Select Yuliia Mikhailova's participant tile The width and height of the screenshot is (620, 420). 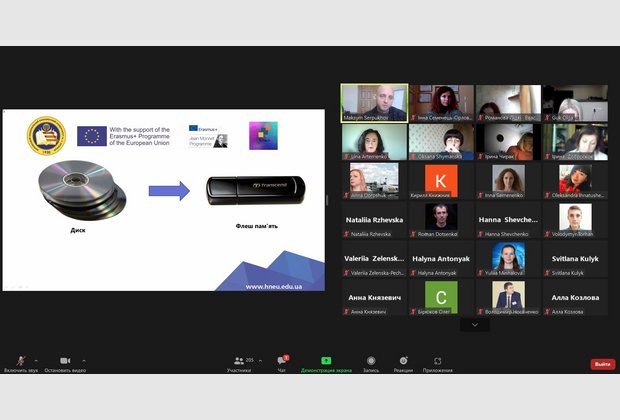(x=508, y=259)
